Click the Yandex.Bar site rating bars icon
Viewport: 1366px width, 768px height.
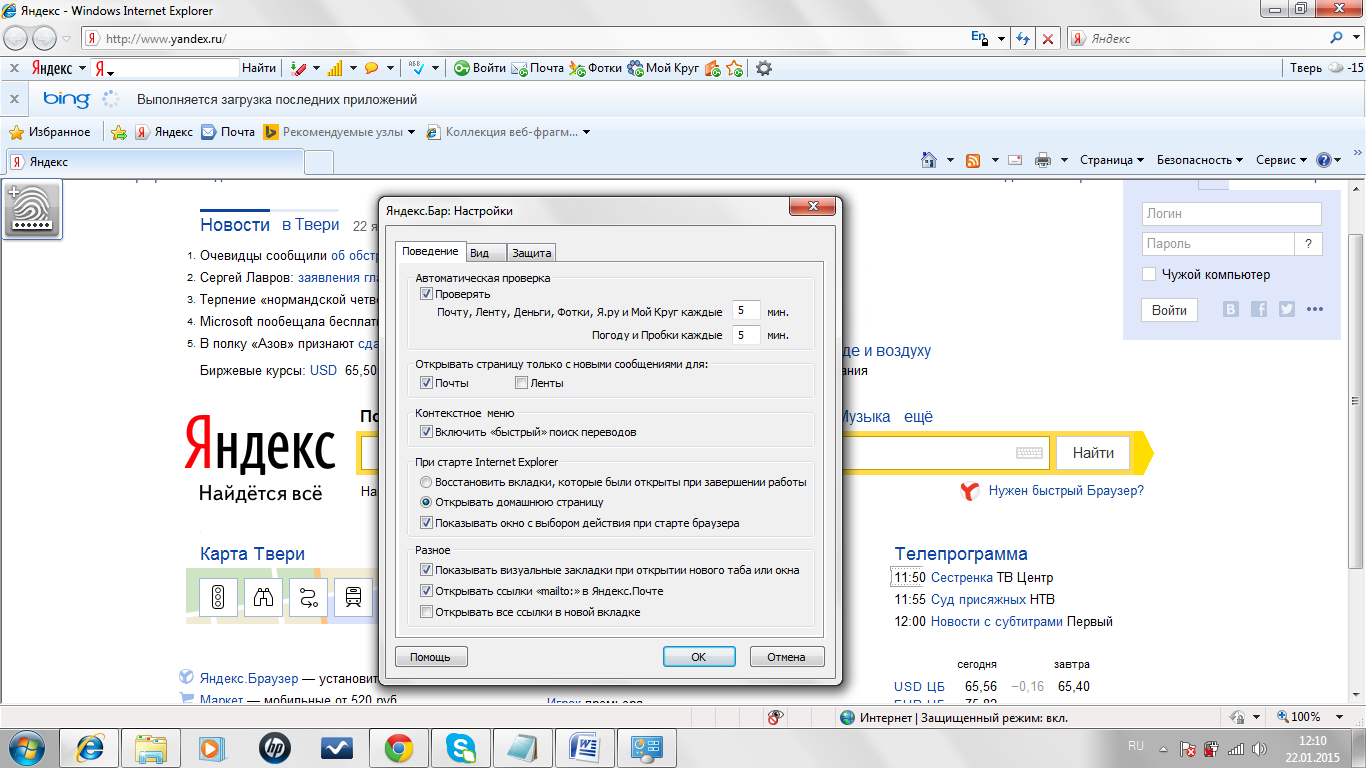[335, 68]
